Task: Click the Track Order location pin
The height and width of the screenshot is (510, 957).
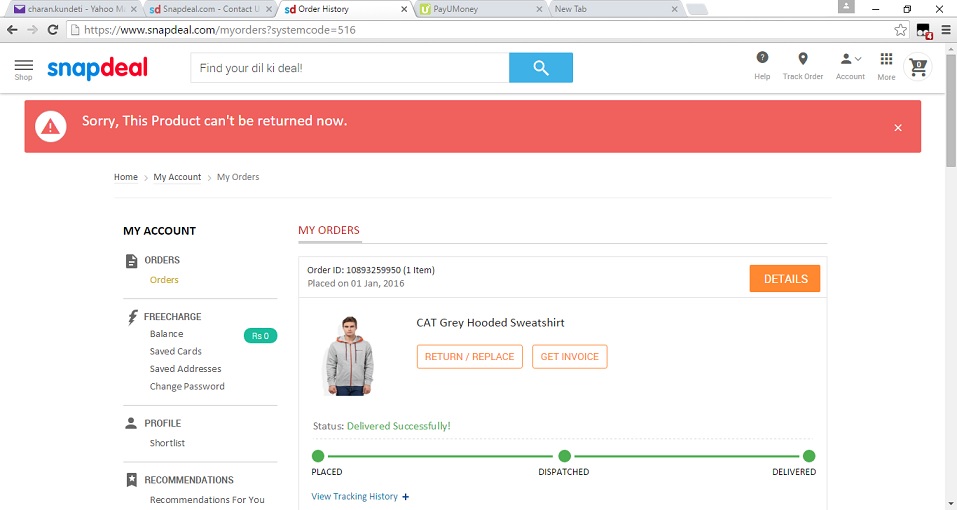Action: (802, 60)
